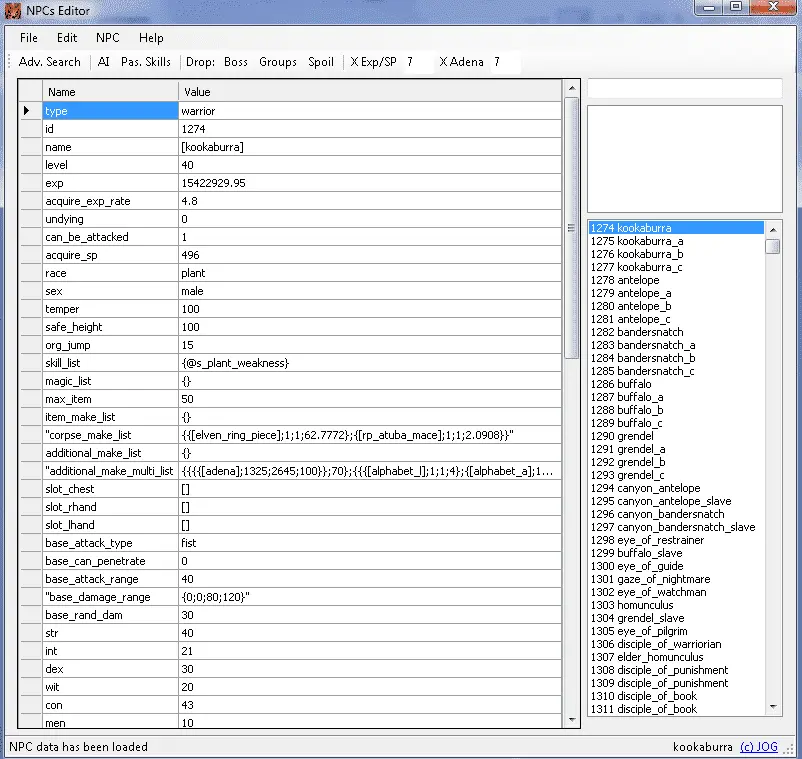
Task: Click the Spoil drop button
Action: [x=321, y=62]
